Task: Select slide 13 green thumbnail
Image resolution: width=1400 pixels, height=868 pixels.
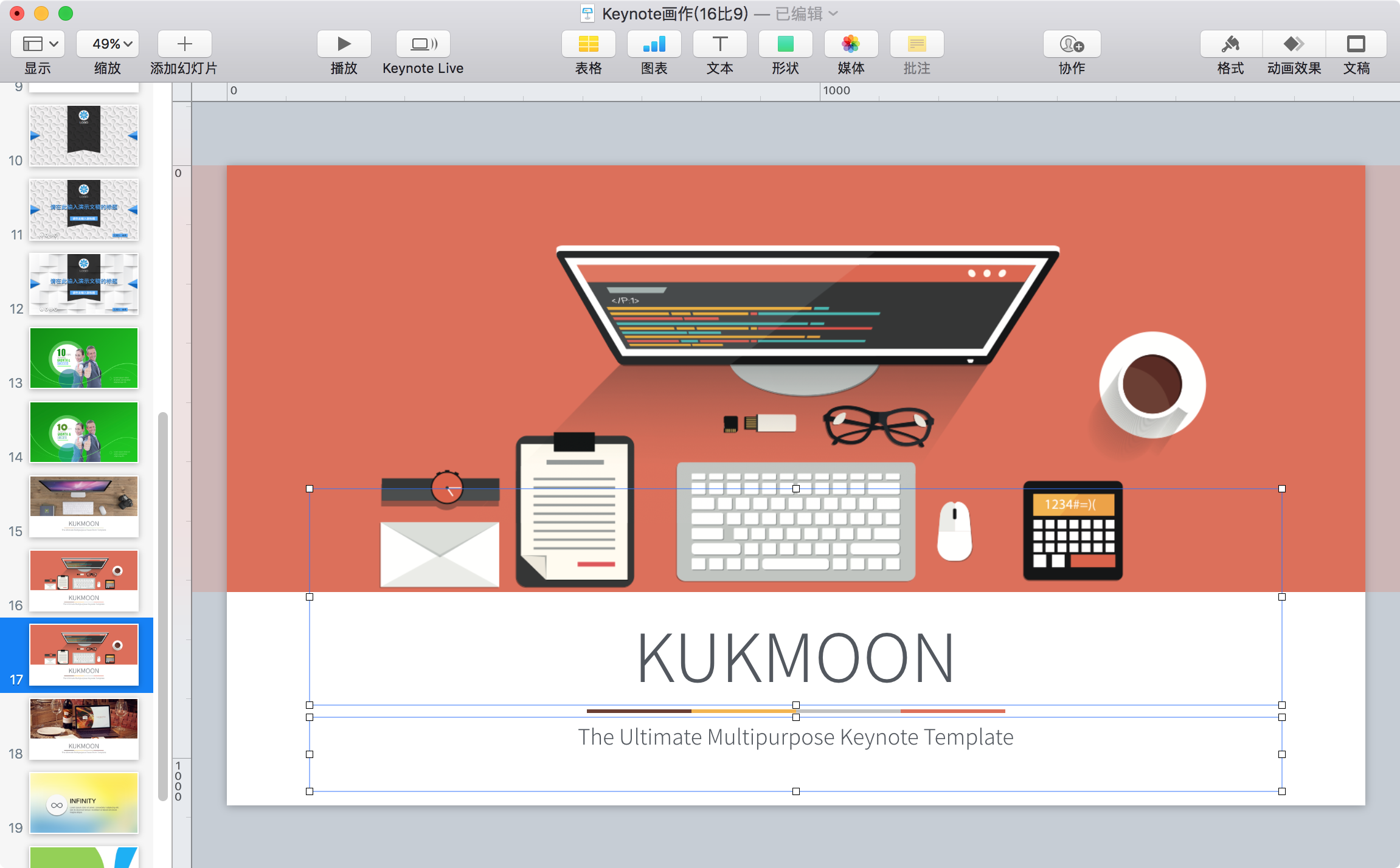Action: (84, 358)
